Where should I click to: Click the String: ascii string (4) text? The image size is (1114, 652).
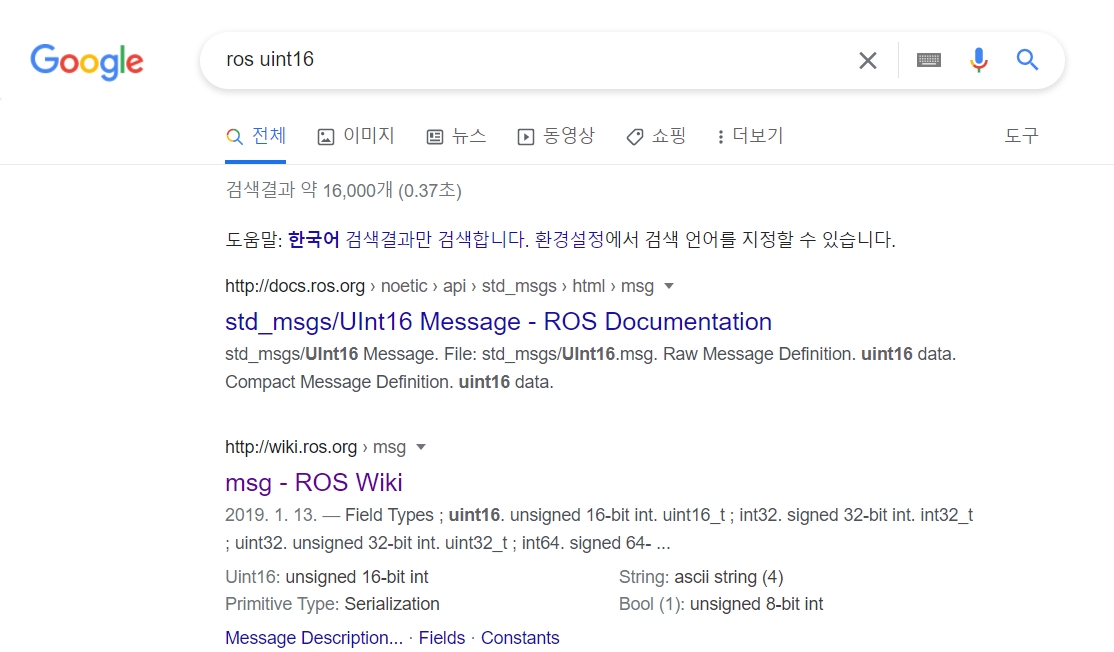tap(701, 577)
